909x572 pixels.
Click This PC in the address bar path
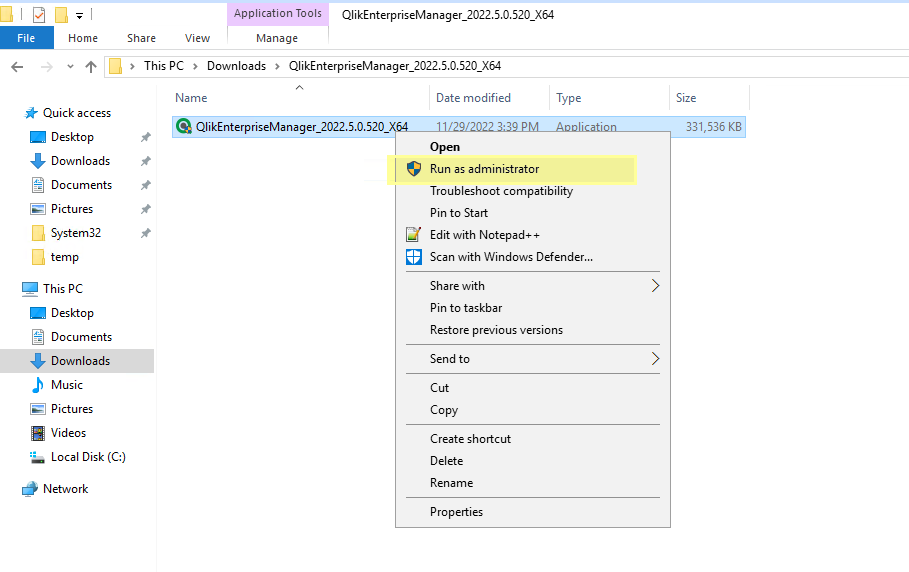tap(164, 66)
